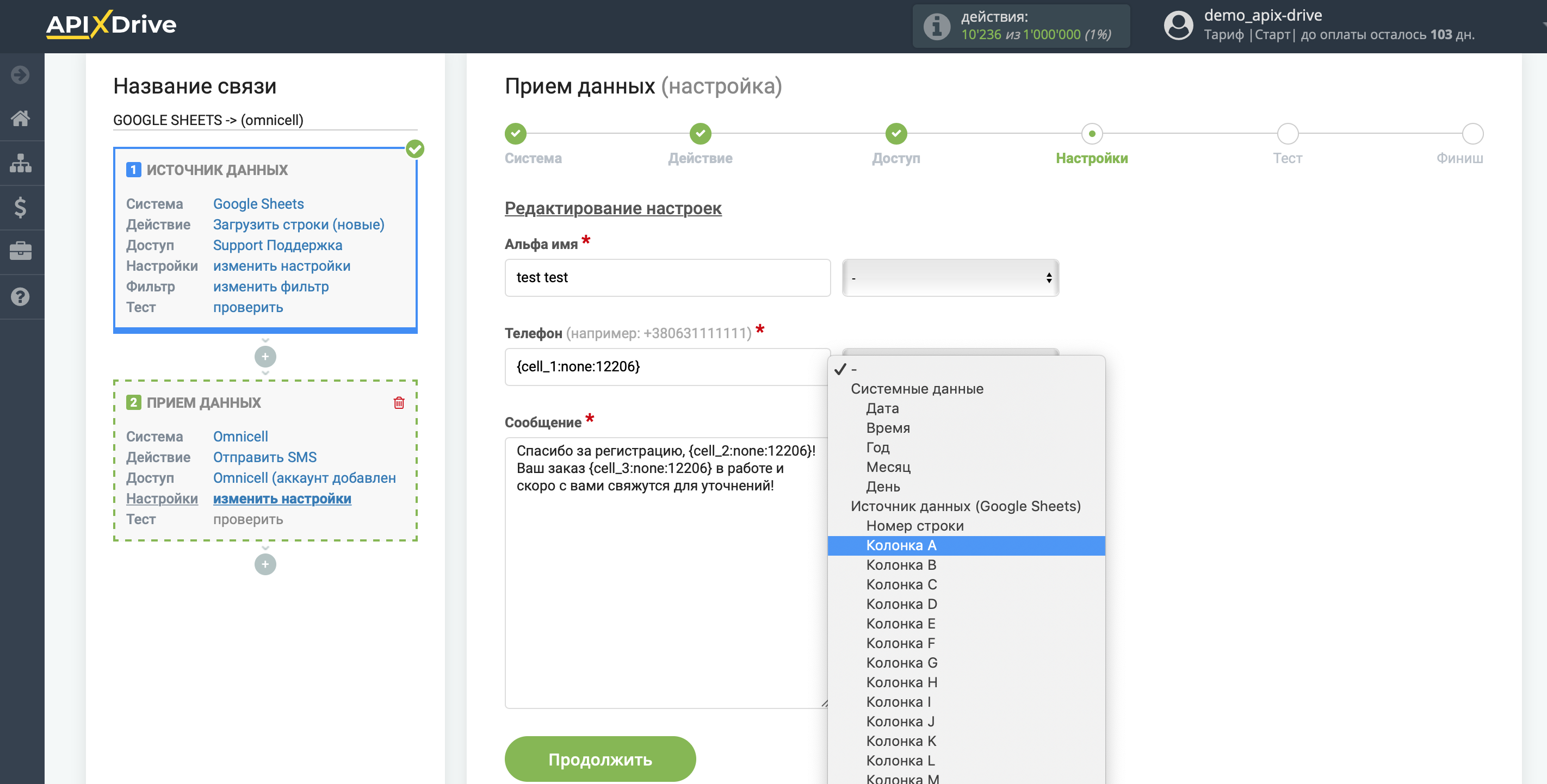Viewport: 1547px width, 784px height.
Task: Select Колонка H in dropdown
Action: pos(966,682)
